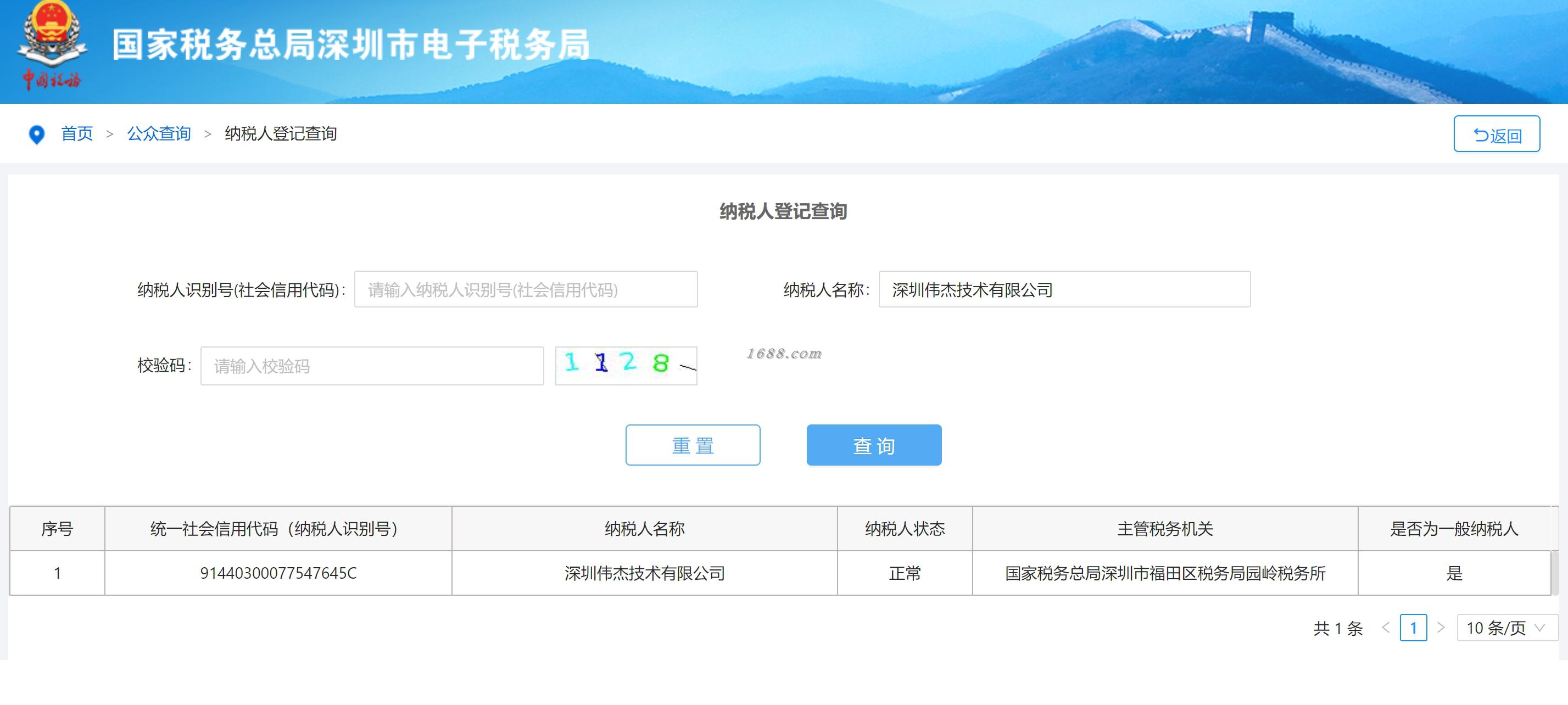Refresh the captcha image 1128
Screen dimensions: 1568x705
click(x=626, y=366)
